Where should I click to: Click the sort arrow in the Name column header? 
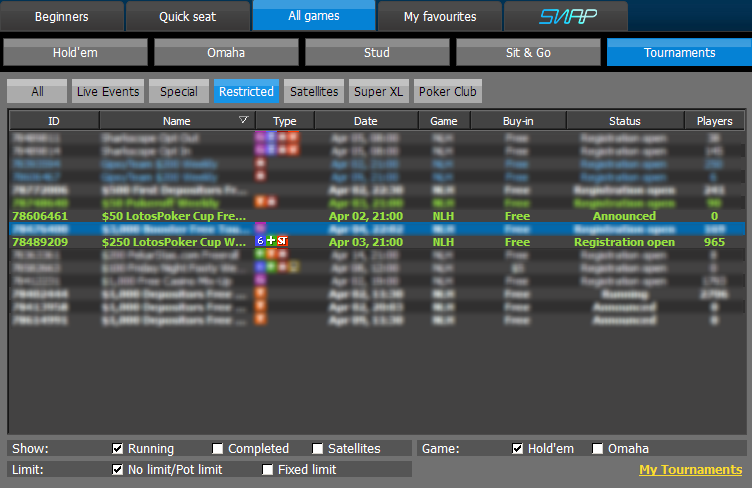click(x=244, y=120)
